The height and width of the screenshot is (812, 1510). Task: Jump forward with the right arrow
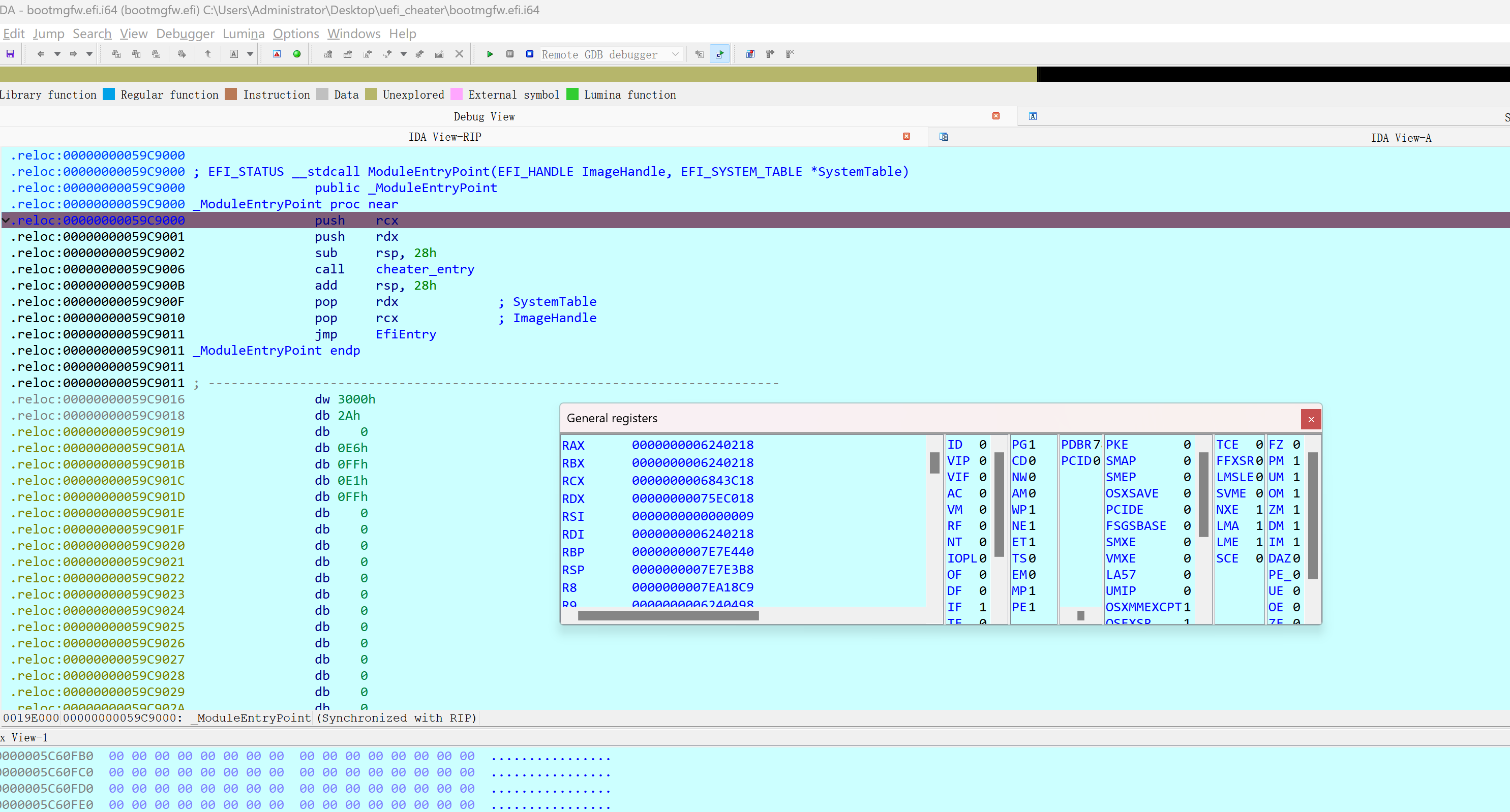(73, 54)
